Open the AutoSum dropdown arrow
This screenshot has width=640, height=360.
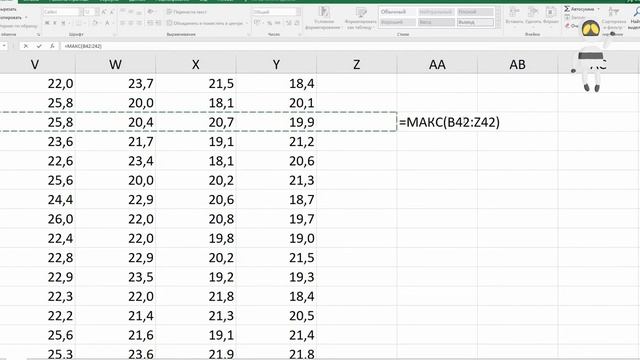pyautogui.click(x=598, y=9)
